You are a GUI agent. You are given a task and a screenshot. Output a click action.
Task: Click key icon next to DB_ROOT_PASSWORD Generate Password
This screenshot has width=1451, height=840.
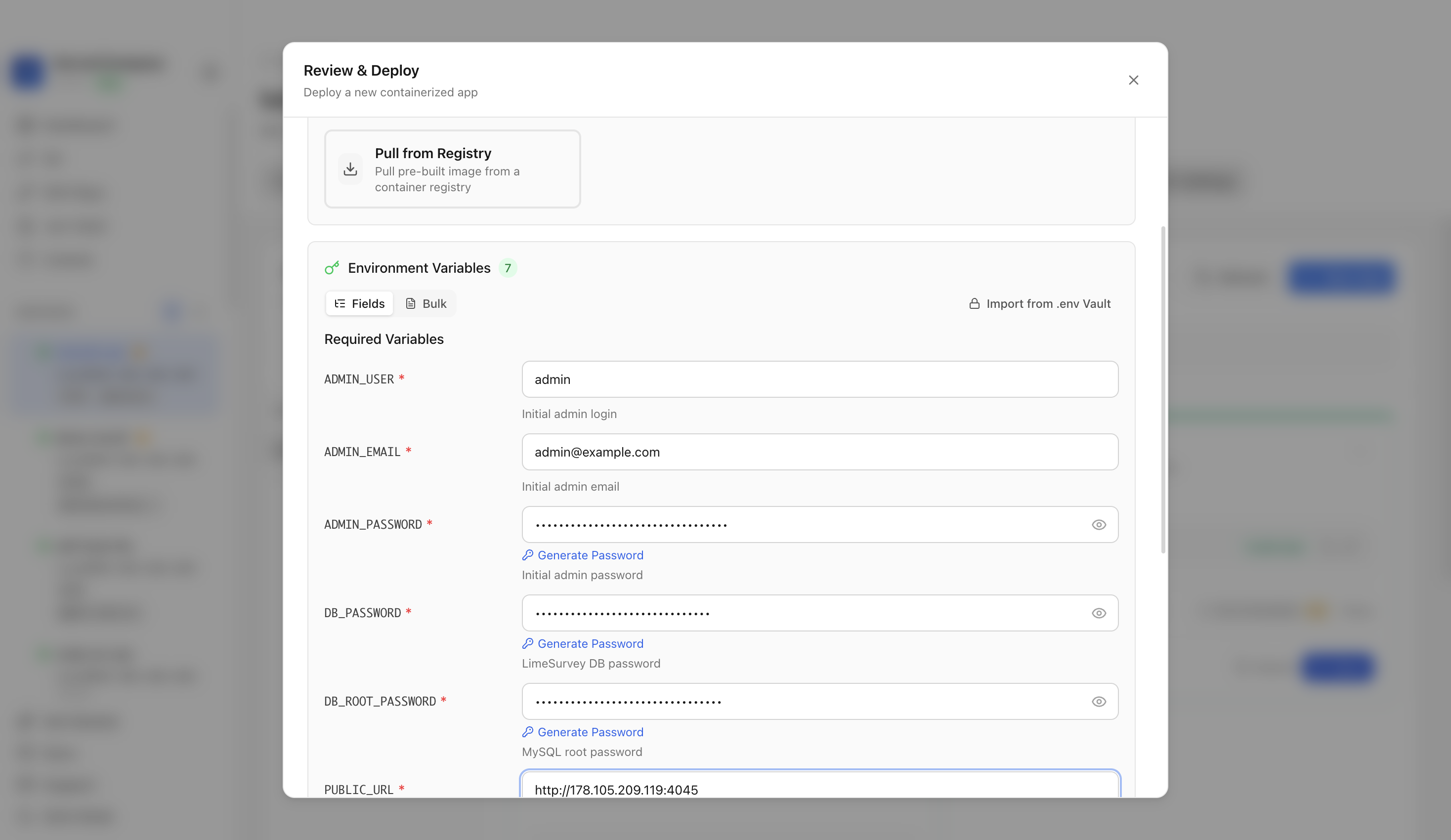pos(527,732)
